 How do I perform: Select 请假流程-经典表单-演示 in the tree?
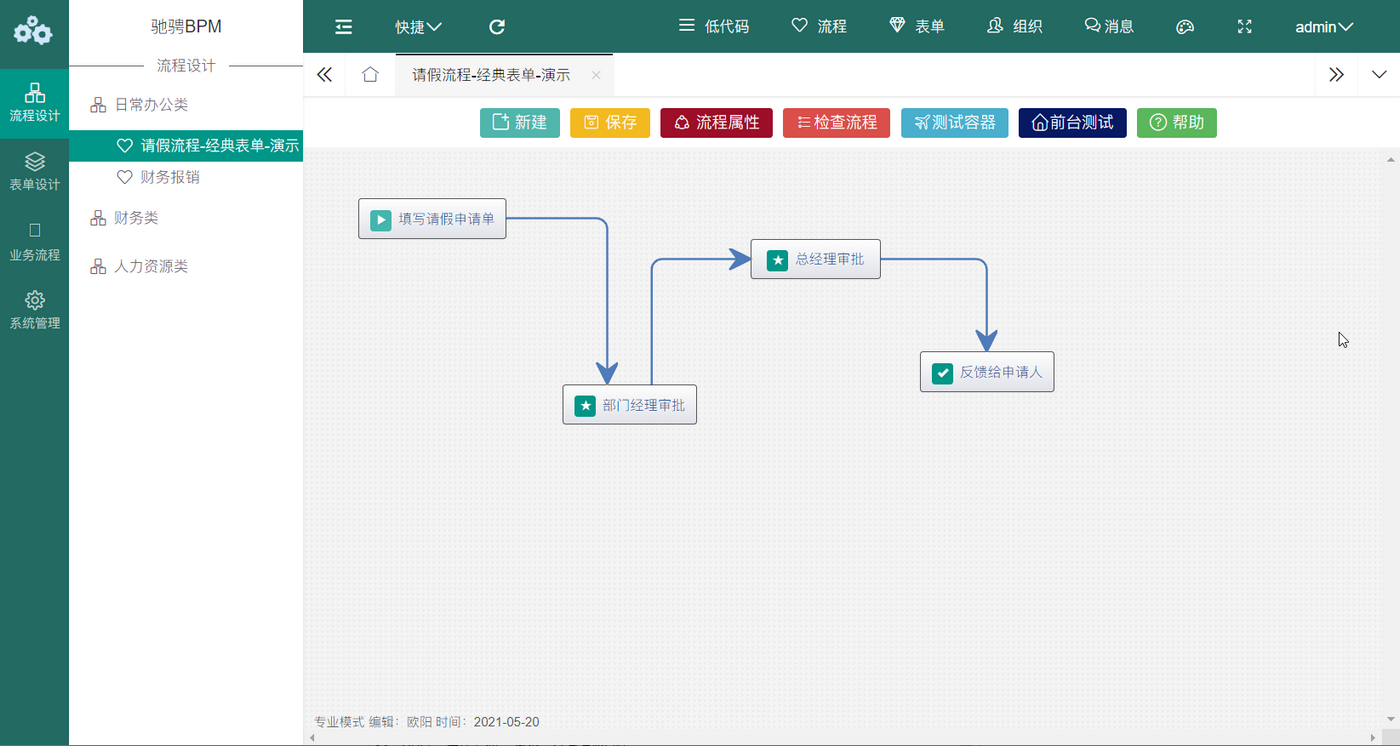tap(186, 146)
